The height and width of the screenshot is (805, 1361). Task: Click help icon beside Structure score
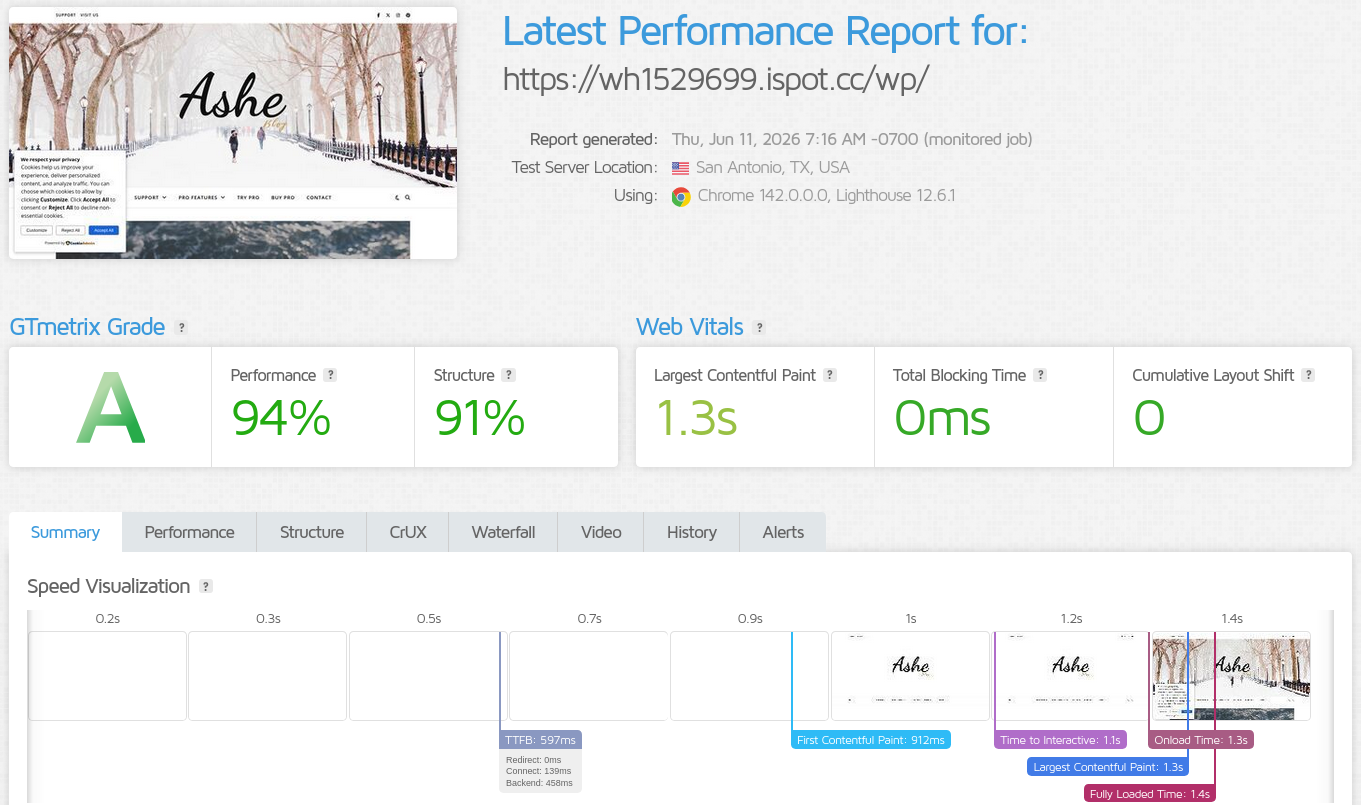coord(508,375)
